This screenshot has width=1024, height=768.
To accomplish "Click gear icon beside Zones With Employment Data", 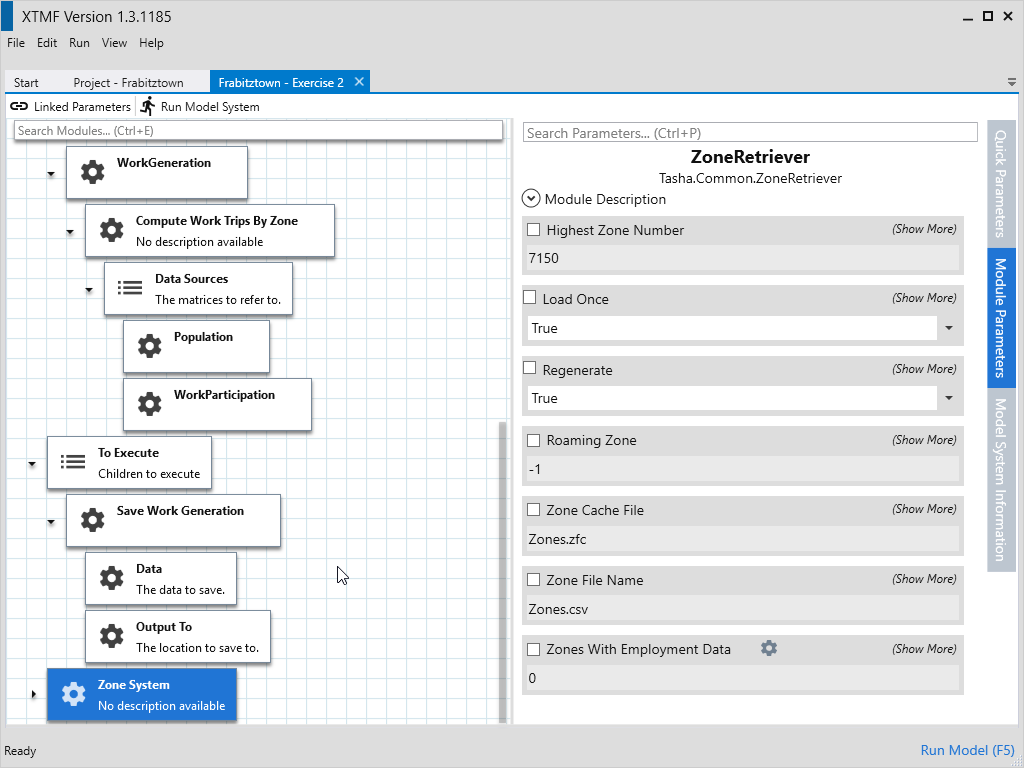I will [x=768, y=648].
